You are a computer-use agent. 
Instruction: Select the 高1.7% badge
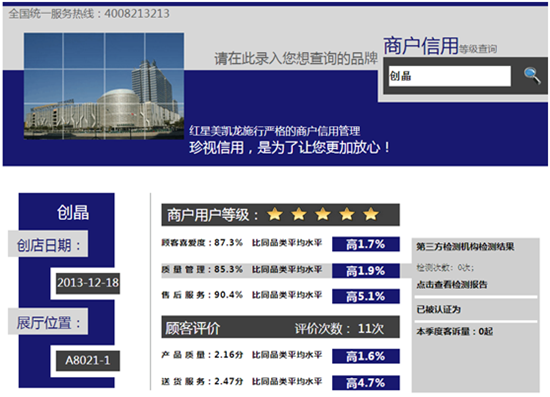click(366, 244)
